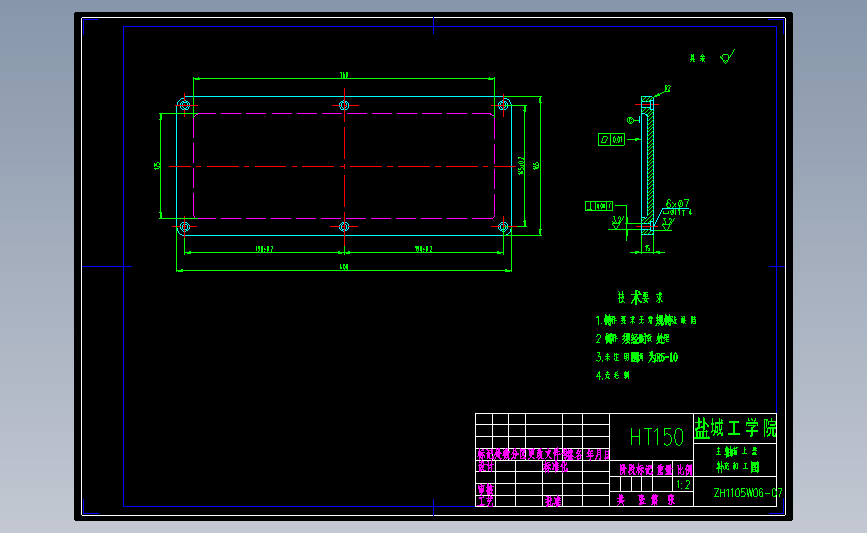
Task: Click the 批准 label in title block
Action: 553,501
